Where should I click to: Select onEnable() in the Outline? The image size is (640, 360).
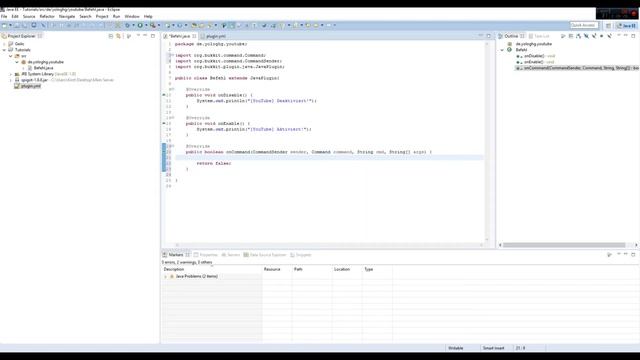point(533,62)
